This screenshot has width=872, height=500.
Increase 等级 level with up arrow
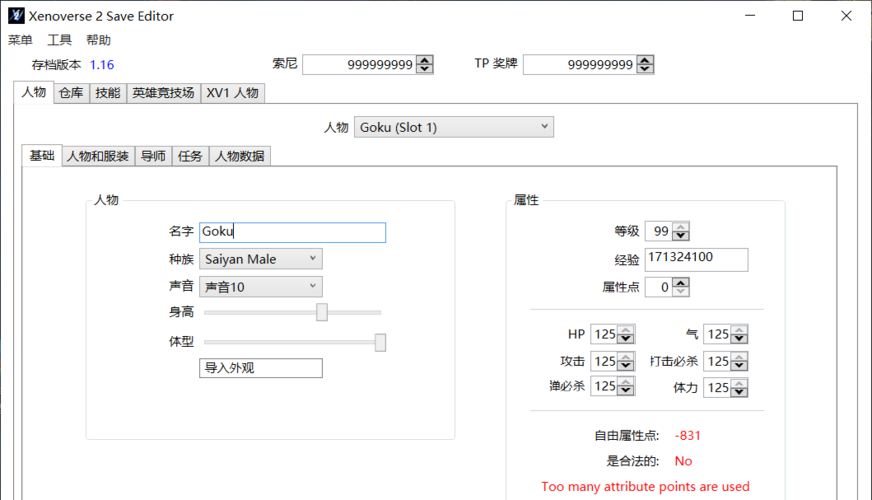(x=681, y=226)
